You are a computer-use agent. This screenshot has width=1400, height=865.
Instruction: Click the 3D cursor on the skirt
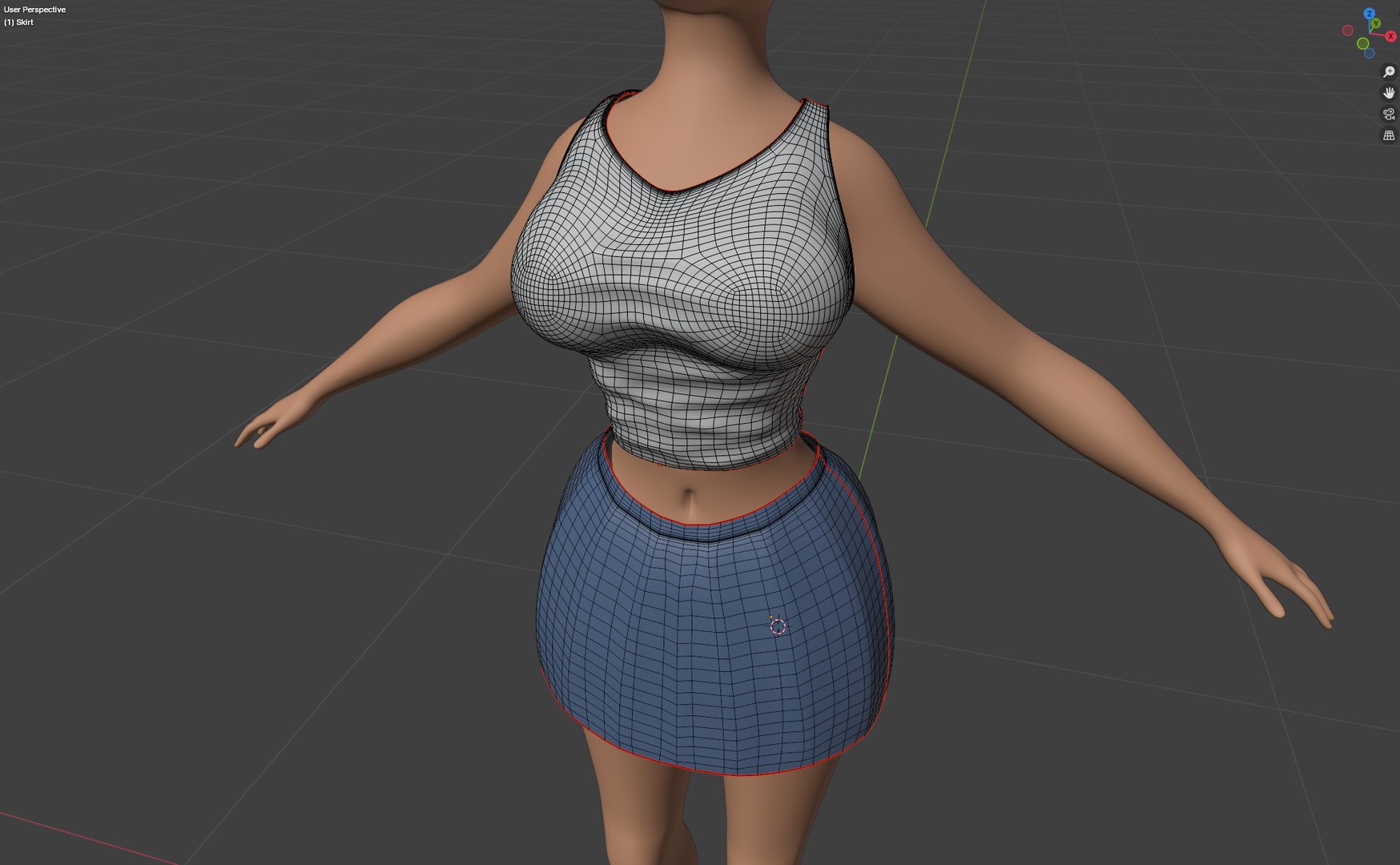click(778, 626)
